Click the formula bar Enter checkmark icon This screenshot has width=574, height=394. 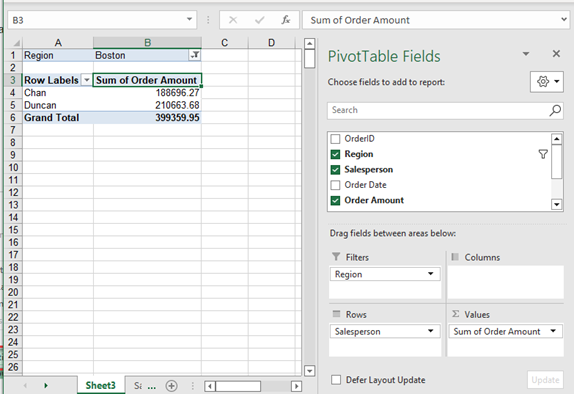click(x=260, y=20)
